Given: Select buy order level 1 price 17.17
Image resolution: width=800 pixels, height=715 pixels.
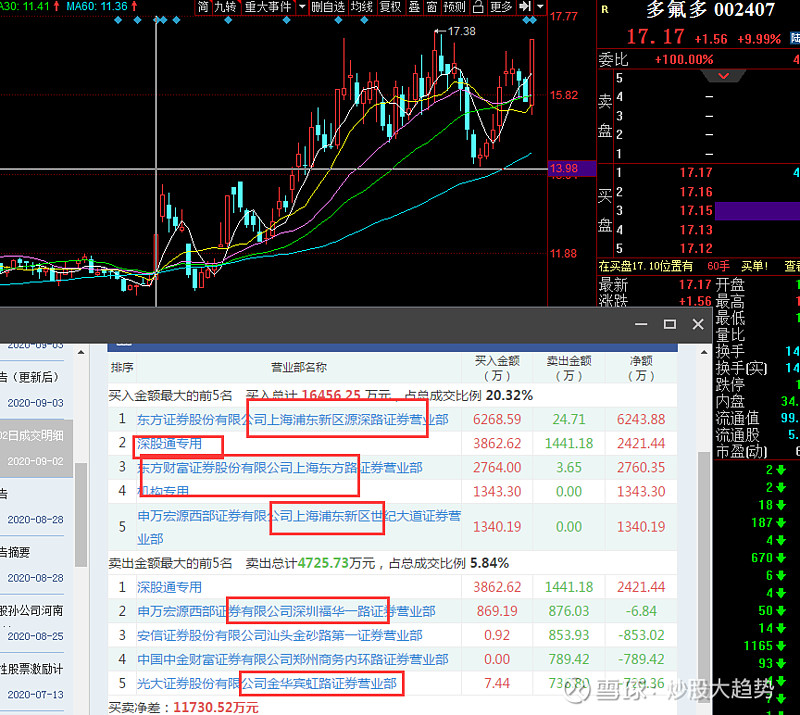Looking at the screenshot, I should (x=695, y=172).
